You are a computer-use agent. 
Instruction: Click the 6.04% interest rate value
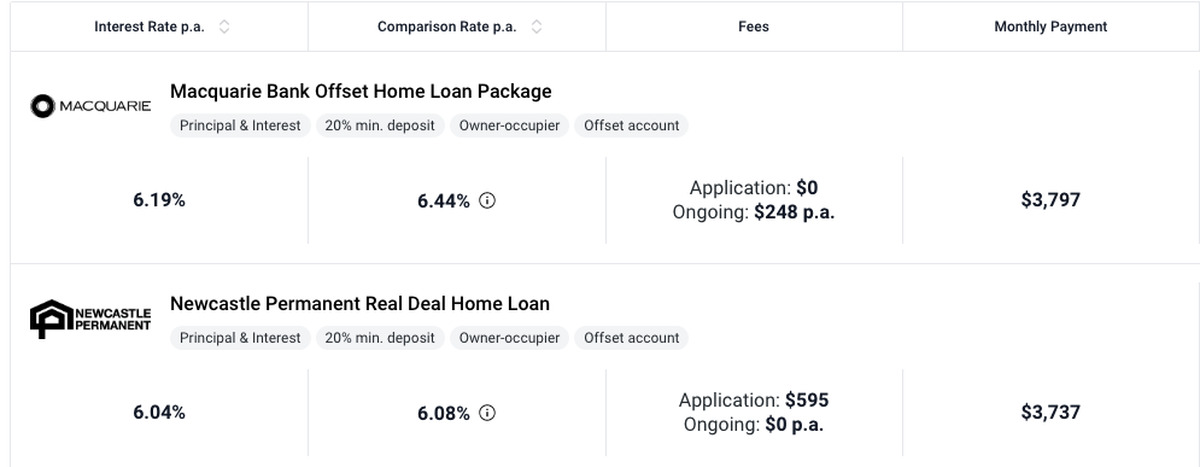point(159,412)
